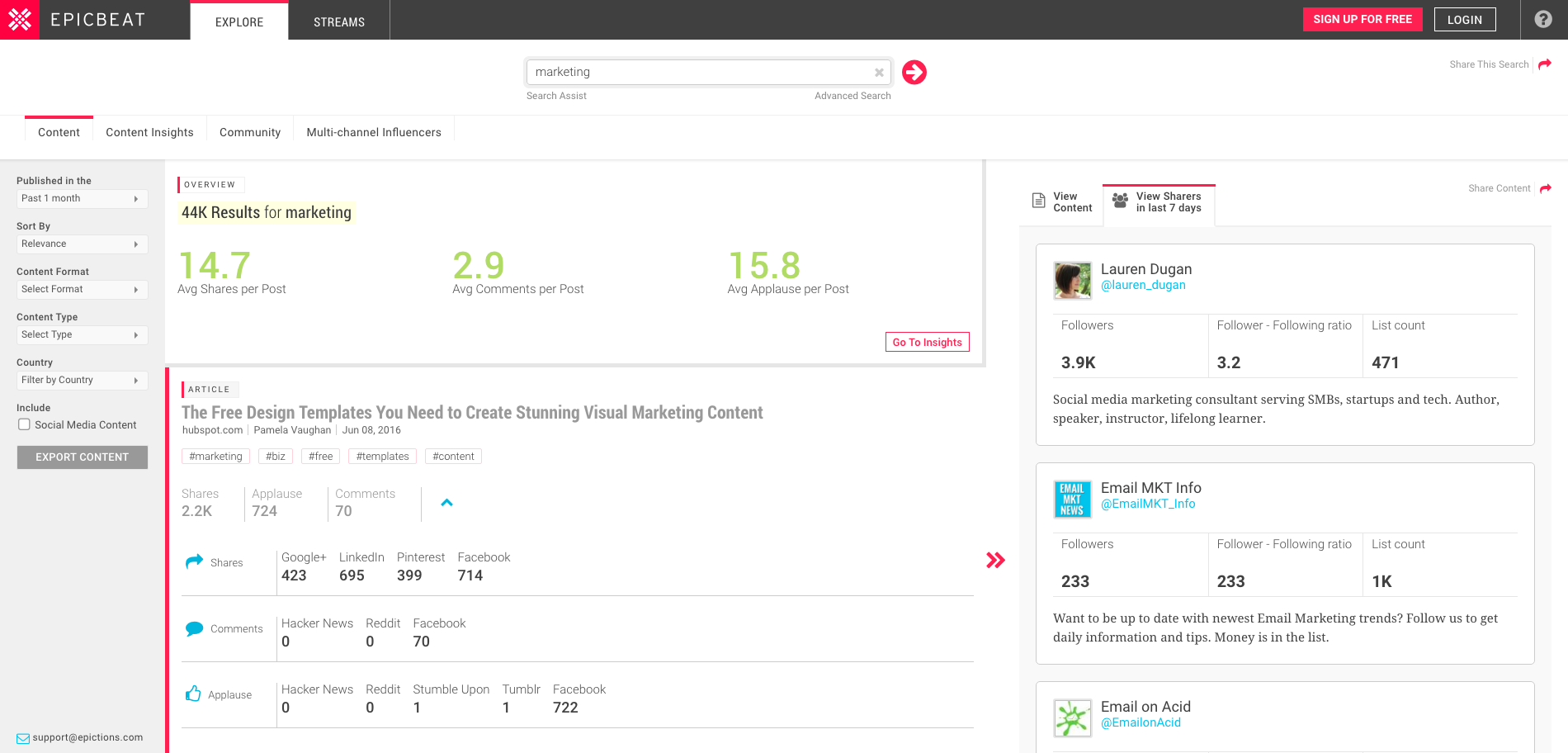This screenshot has height=753, width=1568.
Task: Click support@epictions.com email link
Action: (x=87, y=738)
